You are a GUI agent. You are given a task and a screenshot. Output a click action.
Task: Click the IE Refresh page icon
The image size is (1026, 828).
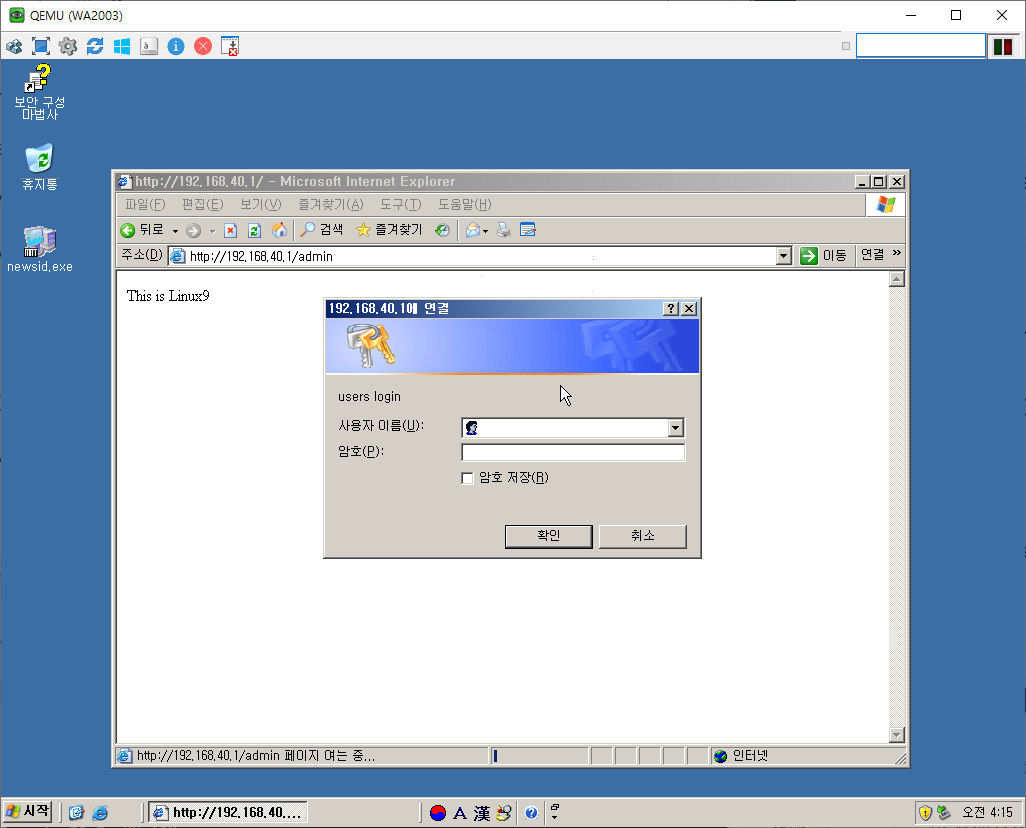tap(255, 230)
